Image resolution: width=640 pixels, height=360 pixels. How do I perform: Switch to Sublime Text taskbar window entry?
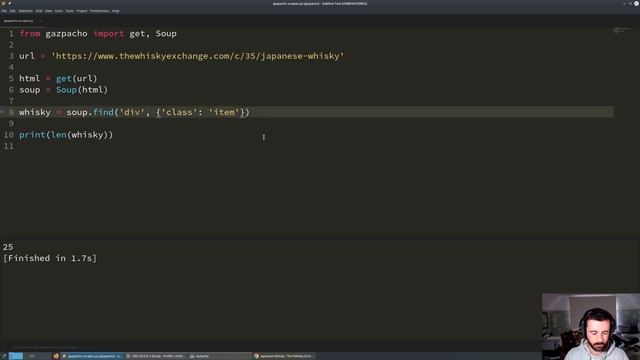[x=92, y=356]
